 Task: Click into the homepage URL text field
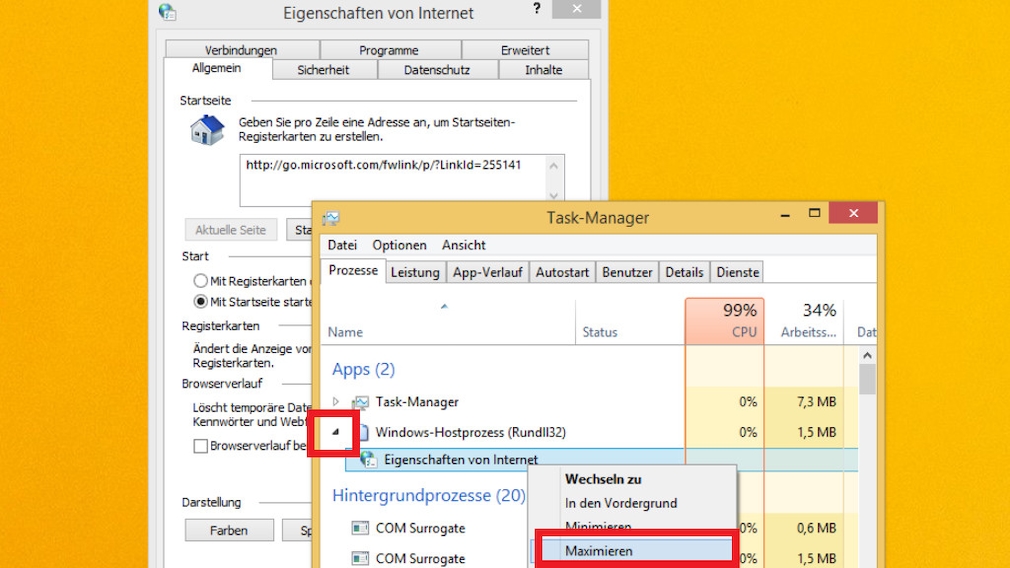393,180
